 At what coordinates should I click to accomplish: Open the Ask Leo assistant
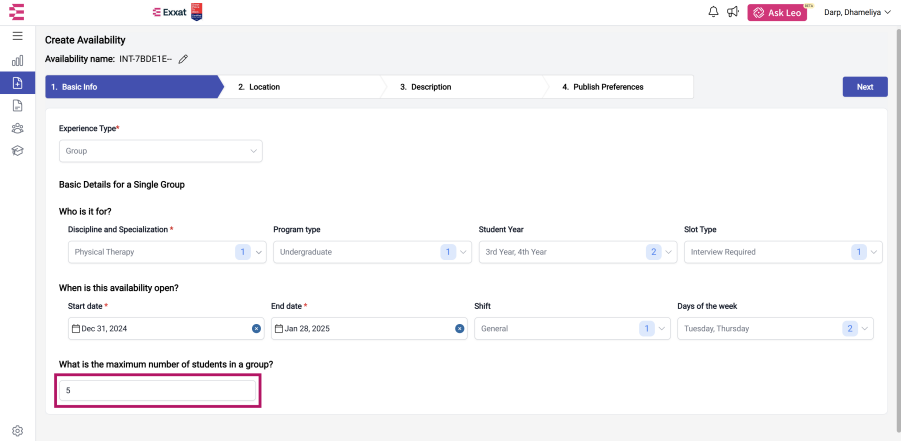coord(777,13)
